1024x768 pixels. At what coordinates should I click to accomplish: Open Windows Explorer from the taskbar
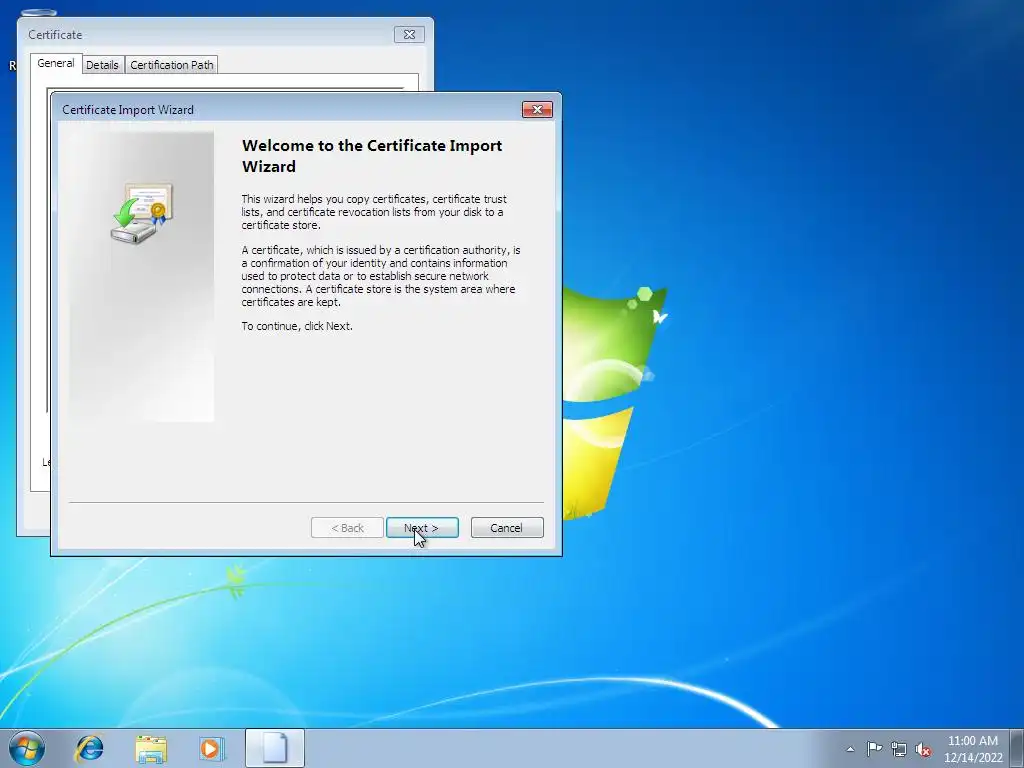tap(151, 748)
